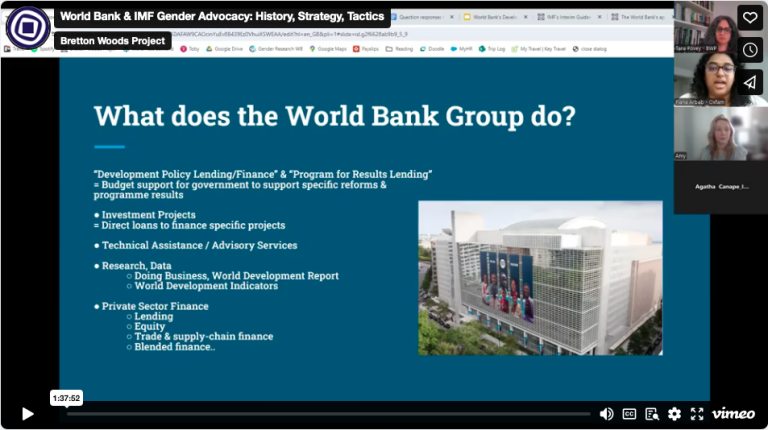Open the Bretton Woods Project author link

click(113, 41)
